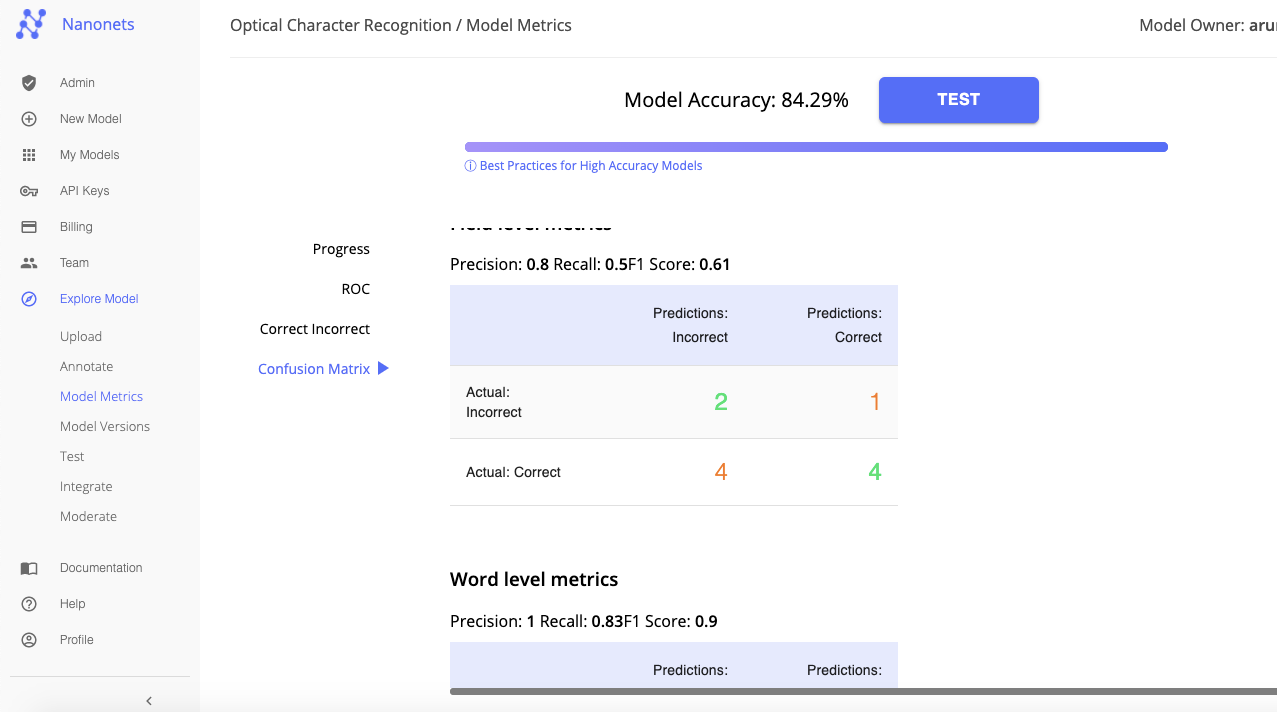This screenshot has height=712, width=1277.
Task: Click the Billing card icon
Action: 29,227
